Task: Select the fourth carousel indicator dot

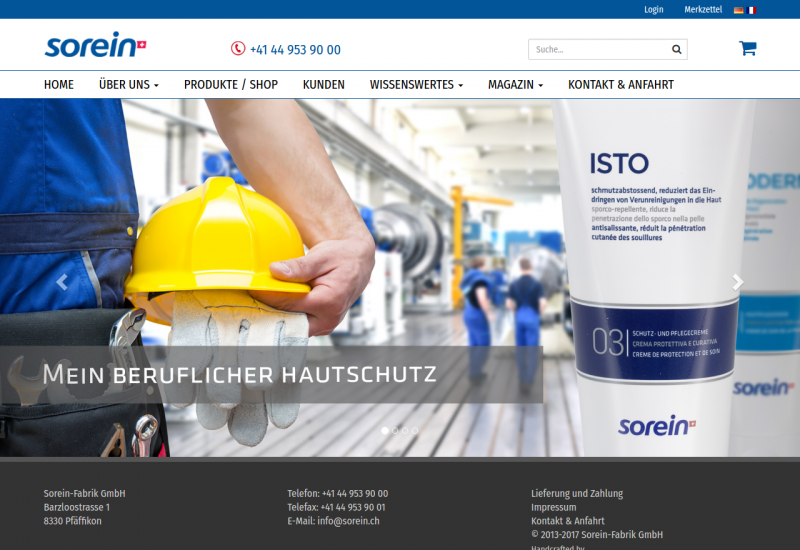Action: click(415, 430)
